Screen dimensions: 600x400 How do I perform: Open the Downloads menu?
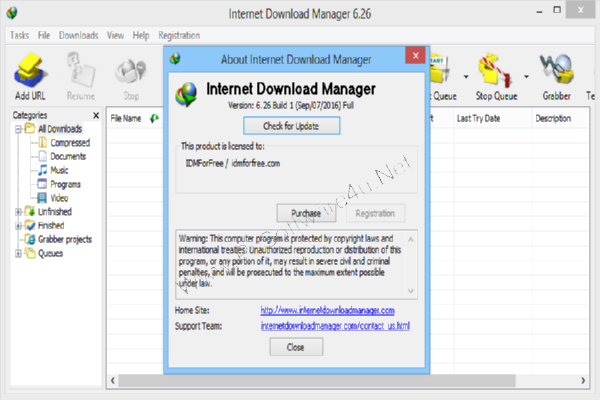[x=78, y=36]
